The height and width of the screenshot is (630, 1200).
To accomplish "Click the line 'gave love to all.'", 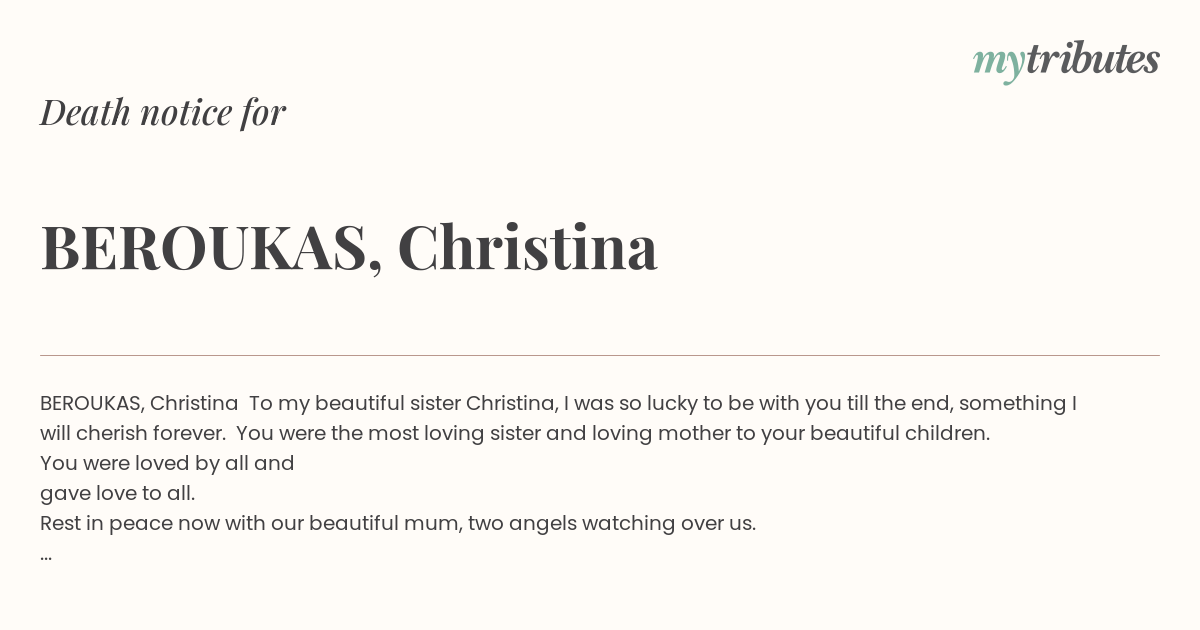I will click(118, 493).
